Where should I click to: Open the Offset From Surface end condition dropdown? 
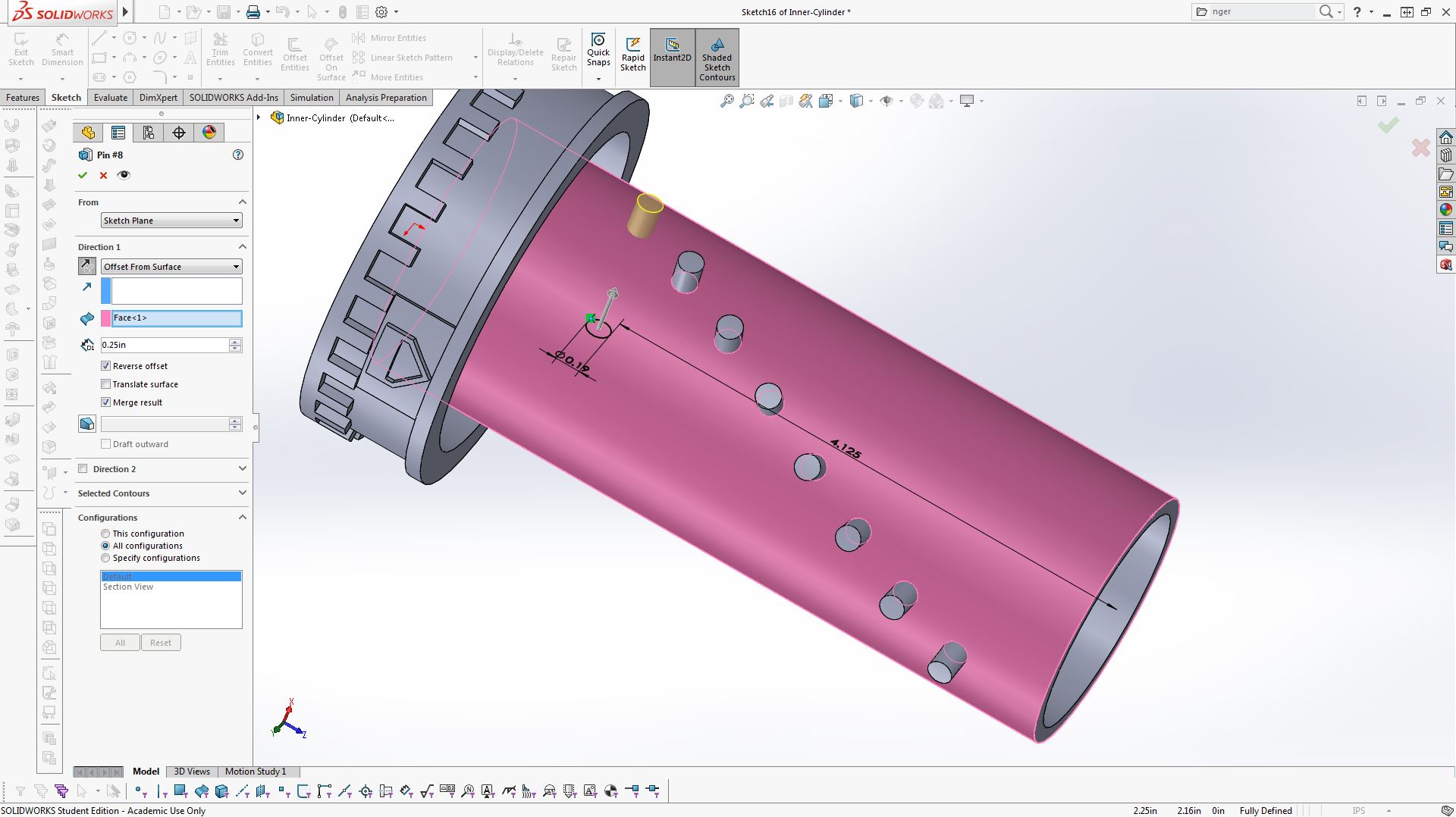coord(171,267)
